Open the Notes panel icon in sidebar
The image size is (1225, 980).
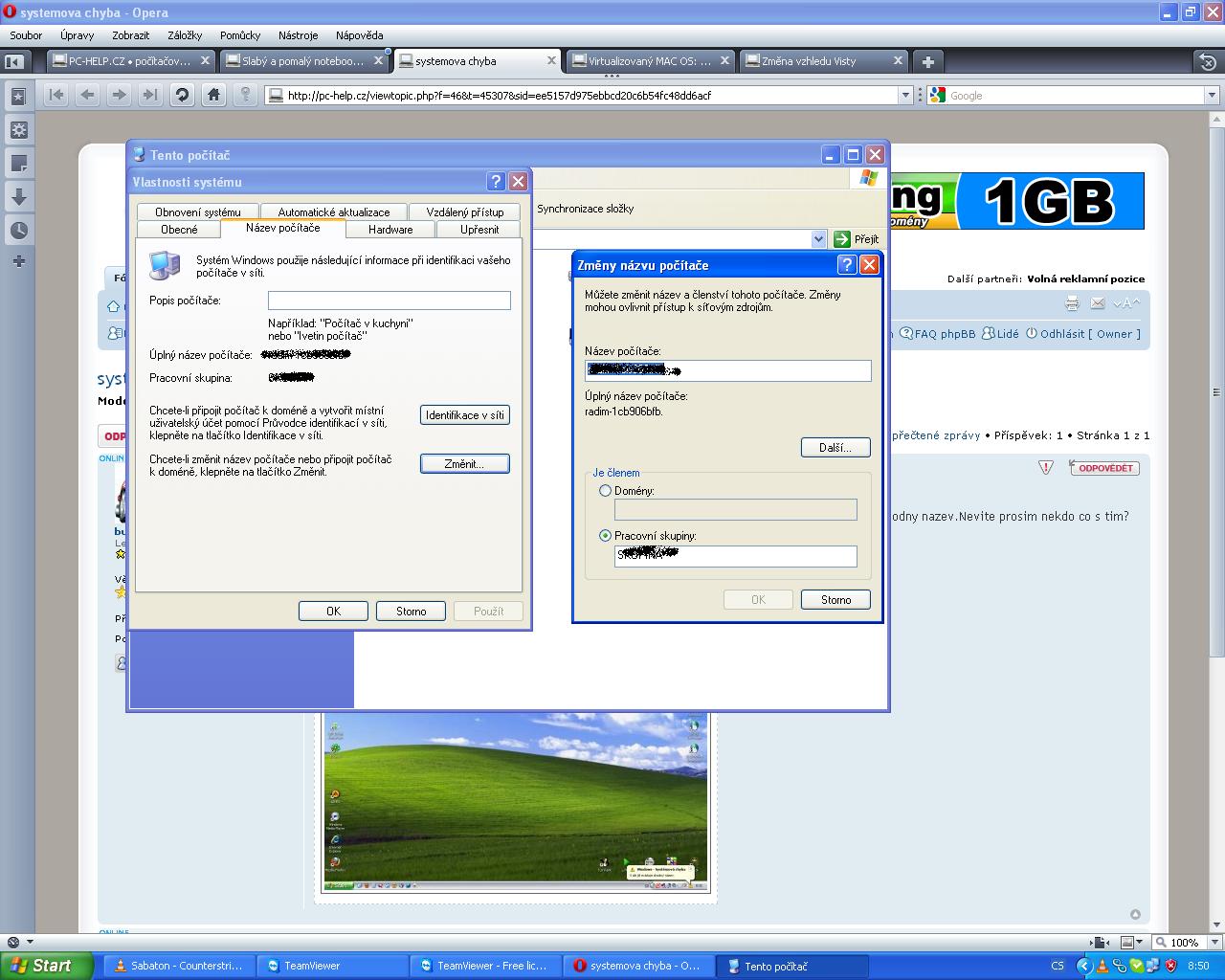18,164
